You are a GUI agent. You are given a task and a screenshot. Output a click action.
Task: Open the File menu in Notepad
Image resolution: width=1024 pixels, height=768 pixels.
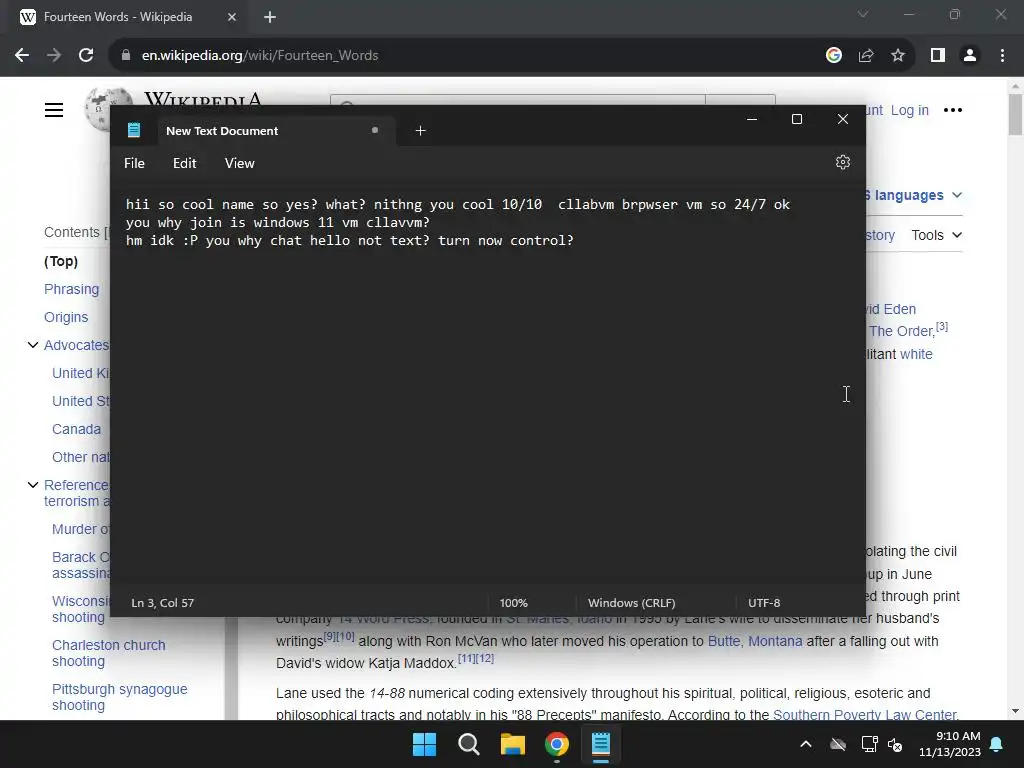[134, 163]
